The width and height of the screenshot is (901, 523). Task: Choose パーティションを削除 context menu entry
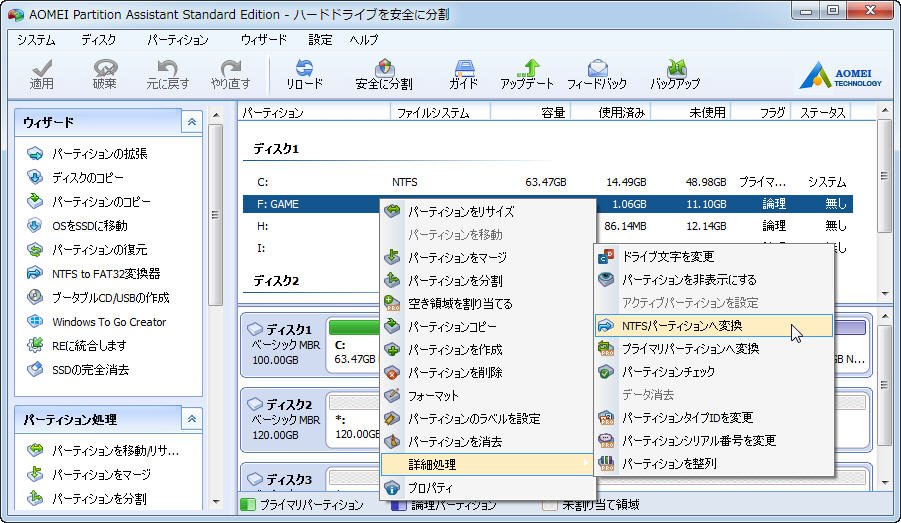coord(488,372)
